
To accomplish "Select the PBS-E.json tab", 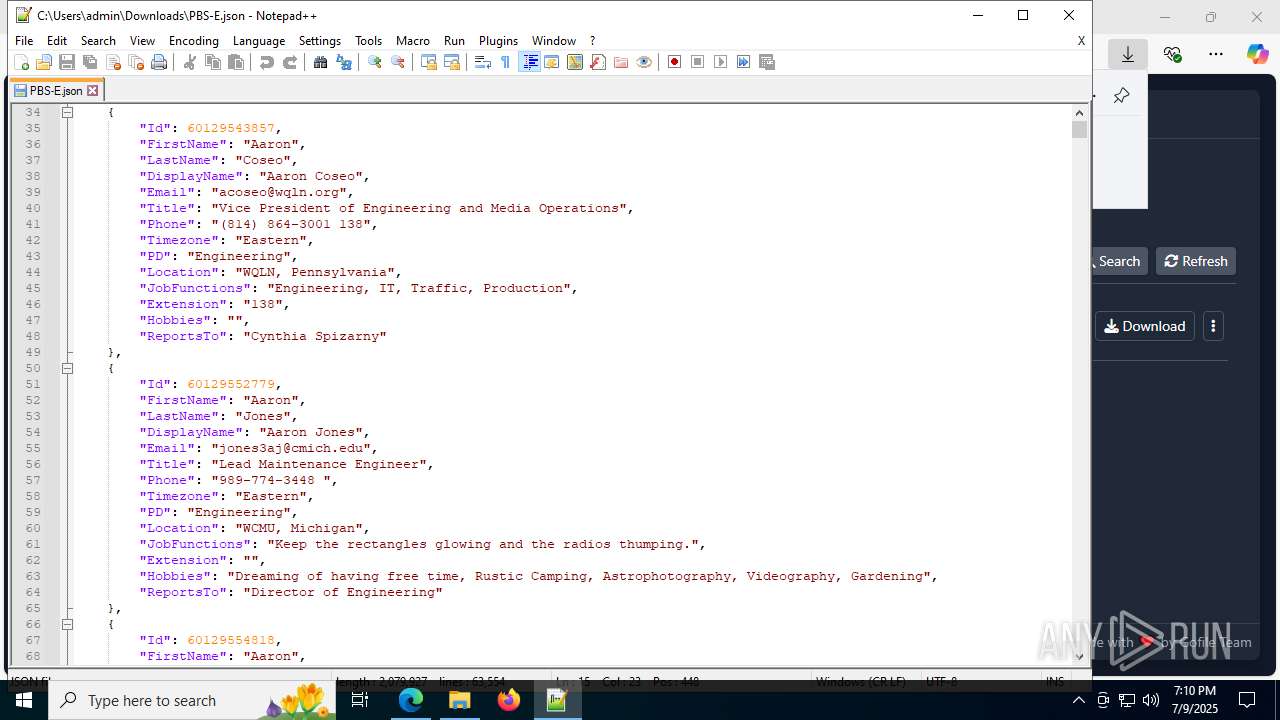I will pyautogui.click(x=56, y=90).
